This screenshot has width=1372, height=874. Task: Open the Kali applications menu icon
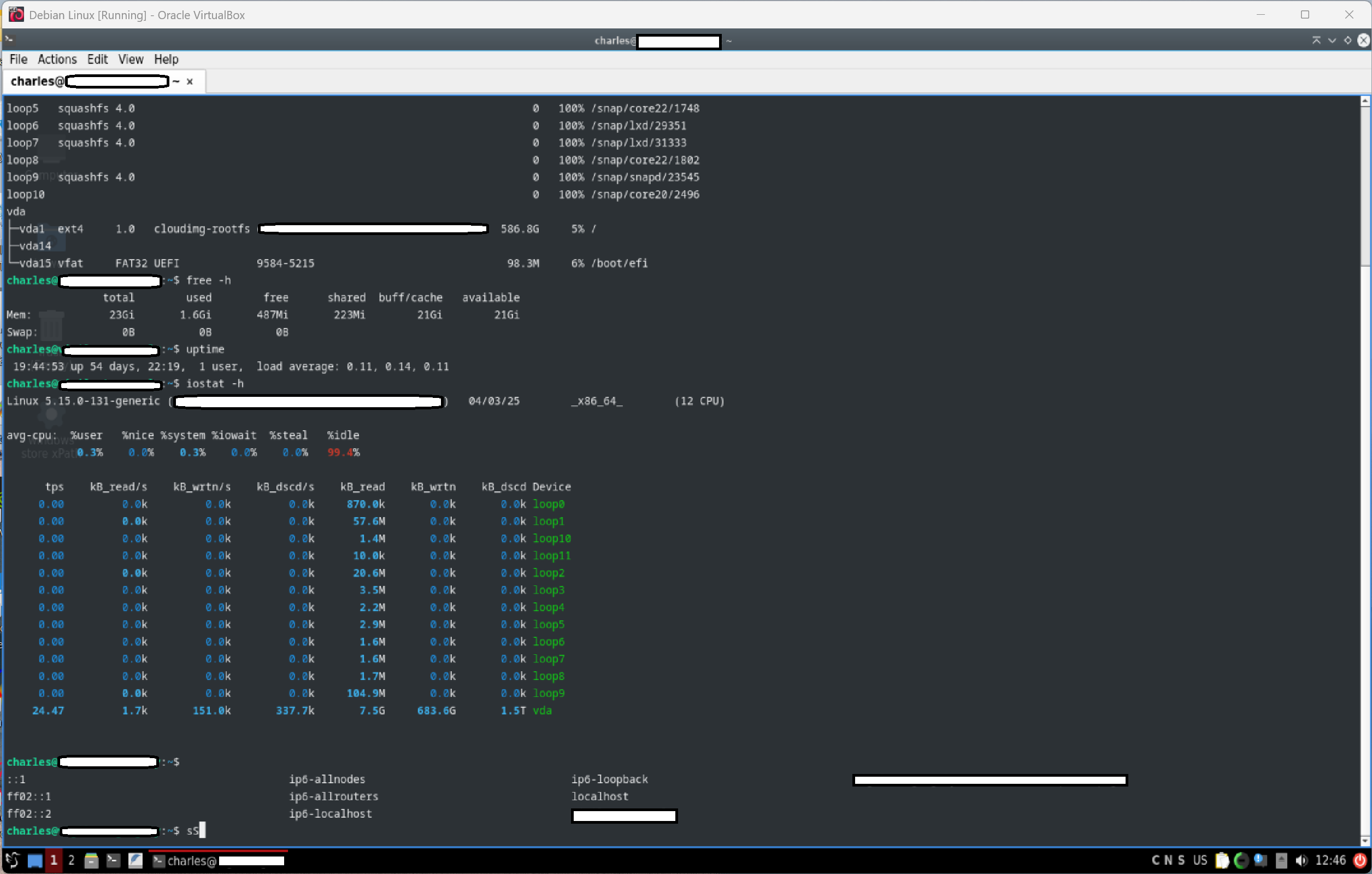pos(13,860)
